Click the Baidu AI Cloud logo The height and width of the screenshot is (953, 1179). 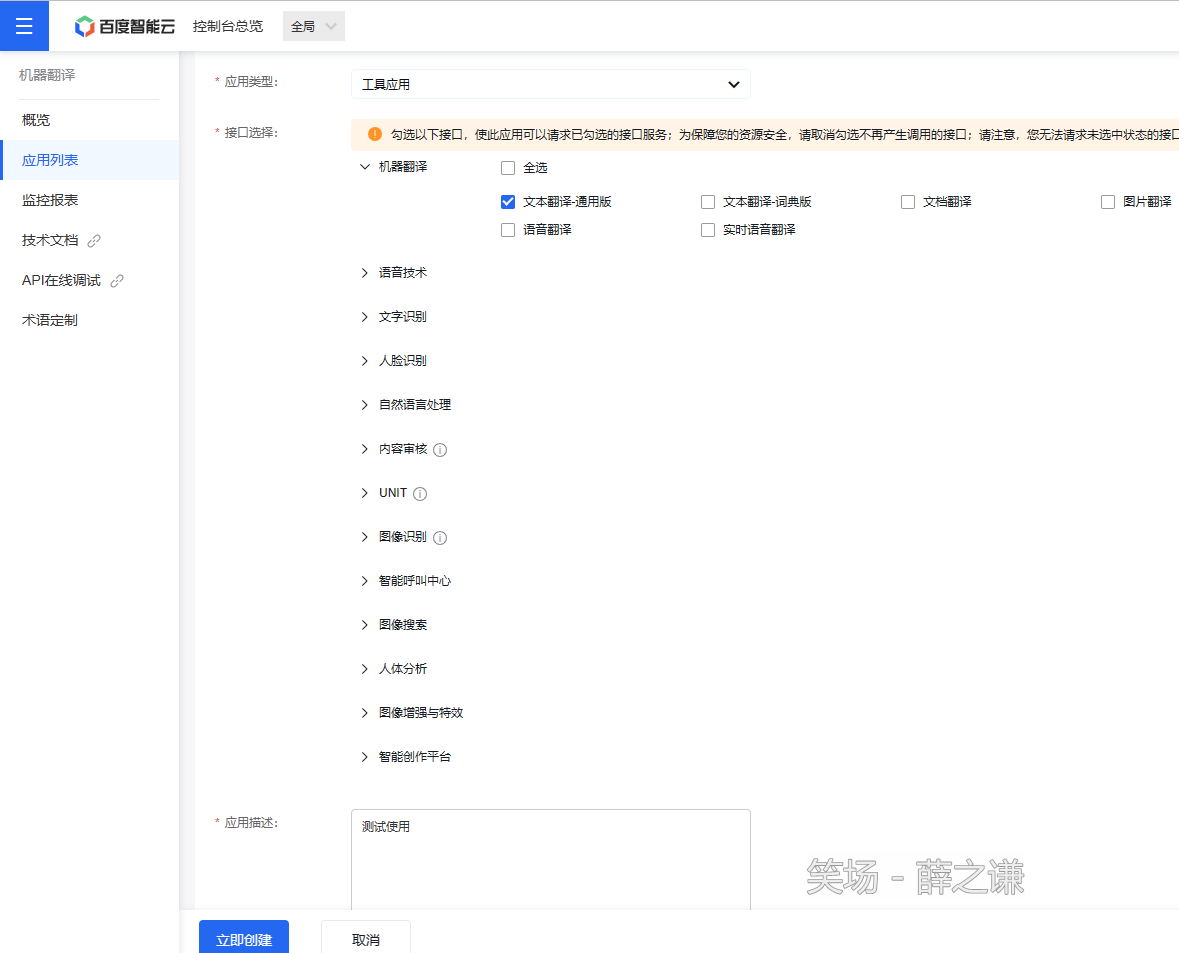[125, 27]
